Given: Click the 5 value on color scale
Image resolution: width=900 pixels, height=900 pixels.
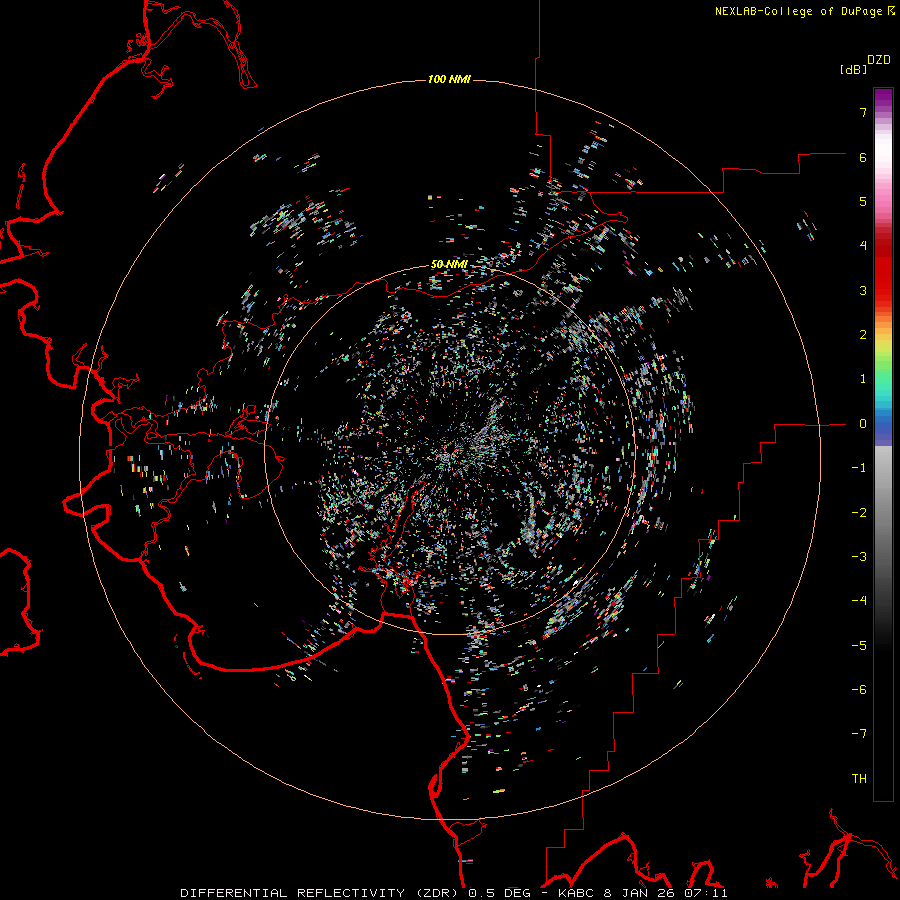Looking at the screenshot, I should point(863,201).
